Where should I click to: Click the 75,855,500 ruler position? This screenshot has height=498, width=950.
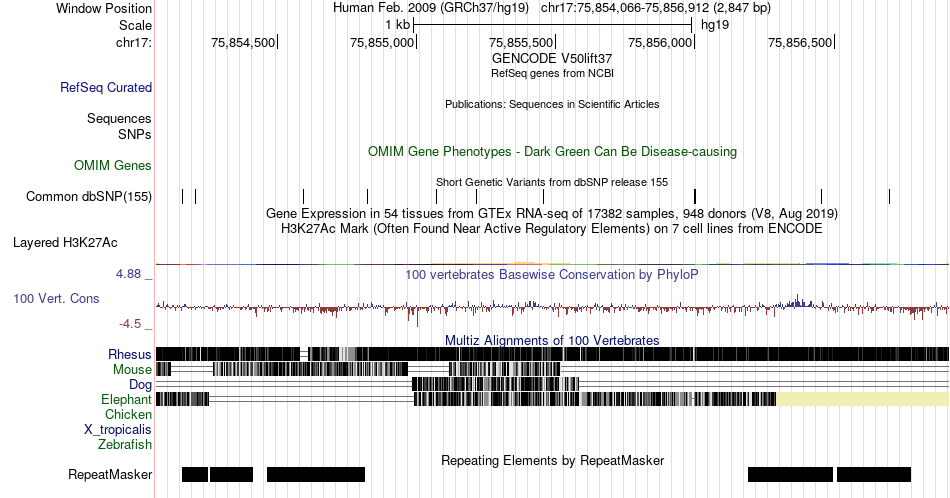(x=521, y=42)
